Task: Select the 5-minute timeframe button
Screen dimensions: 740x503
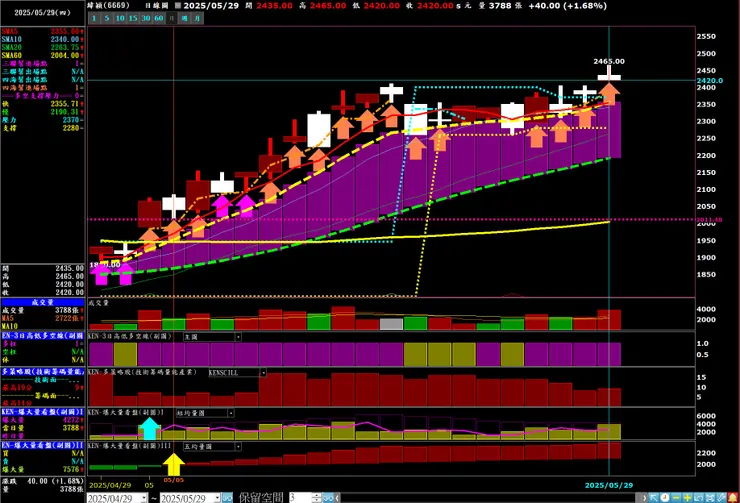Action: pyautogui.click(x=107, y=18)
